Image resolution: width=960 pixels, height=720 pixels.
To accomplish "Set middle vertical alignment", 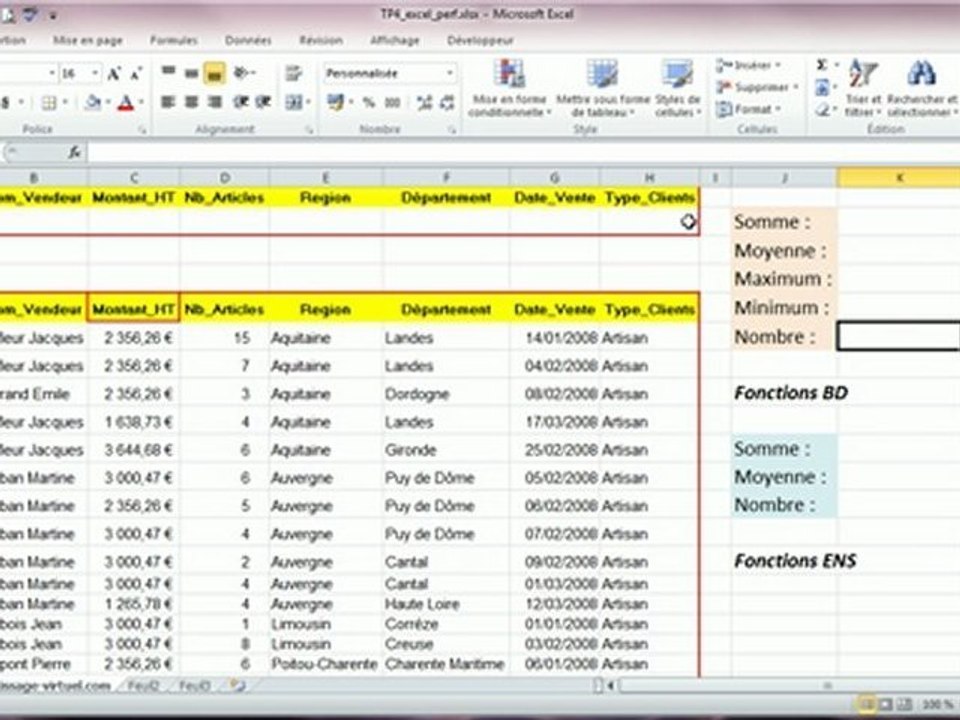I will tap(191, 73).
